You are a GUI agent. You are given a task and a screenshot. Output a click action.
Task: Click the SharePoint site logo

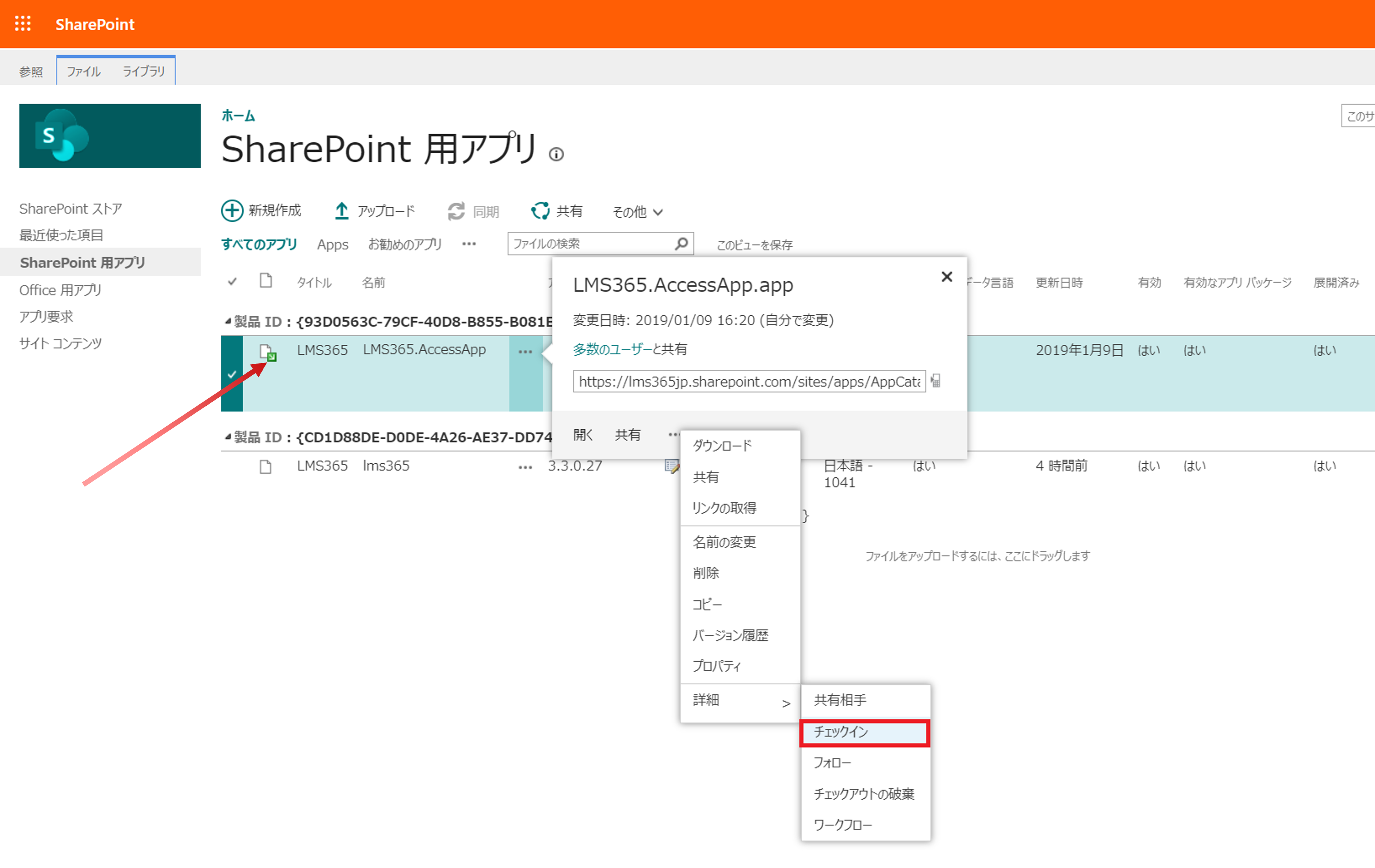click(110, 135)
